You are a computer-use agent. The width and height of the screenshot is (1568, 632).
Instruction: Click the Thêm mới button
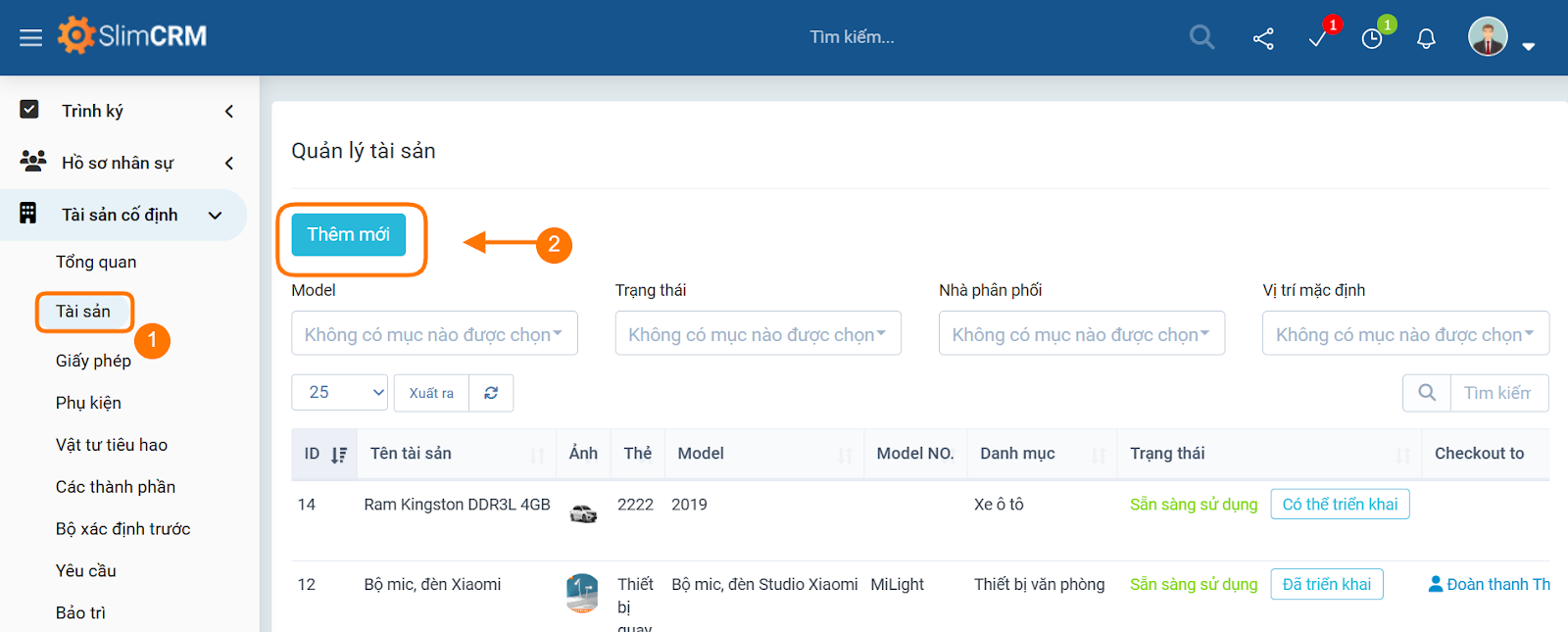tap(349, 235)
